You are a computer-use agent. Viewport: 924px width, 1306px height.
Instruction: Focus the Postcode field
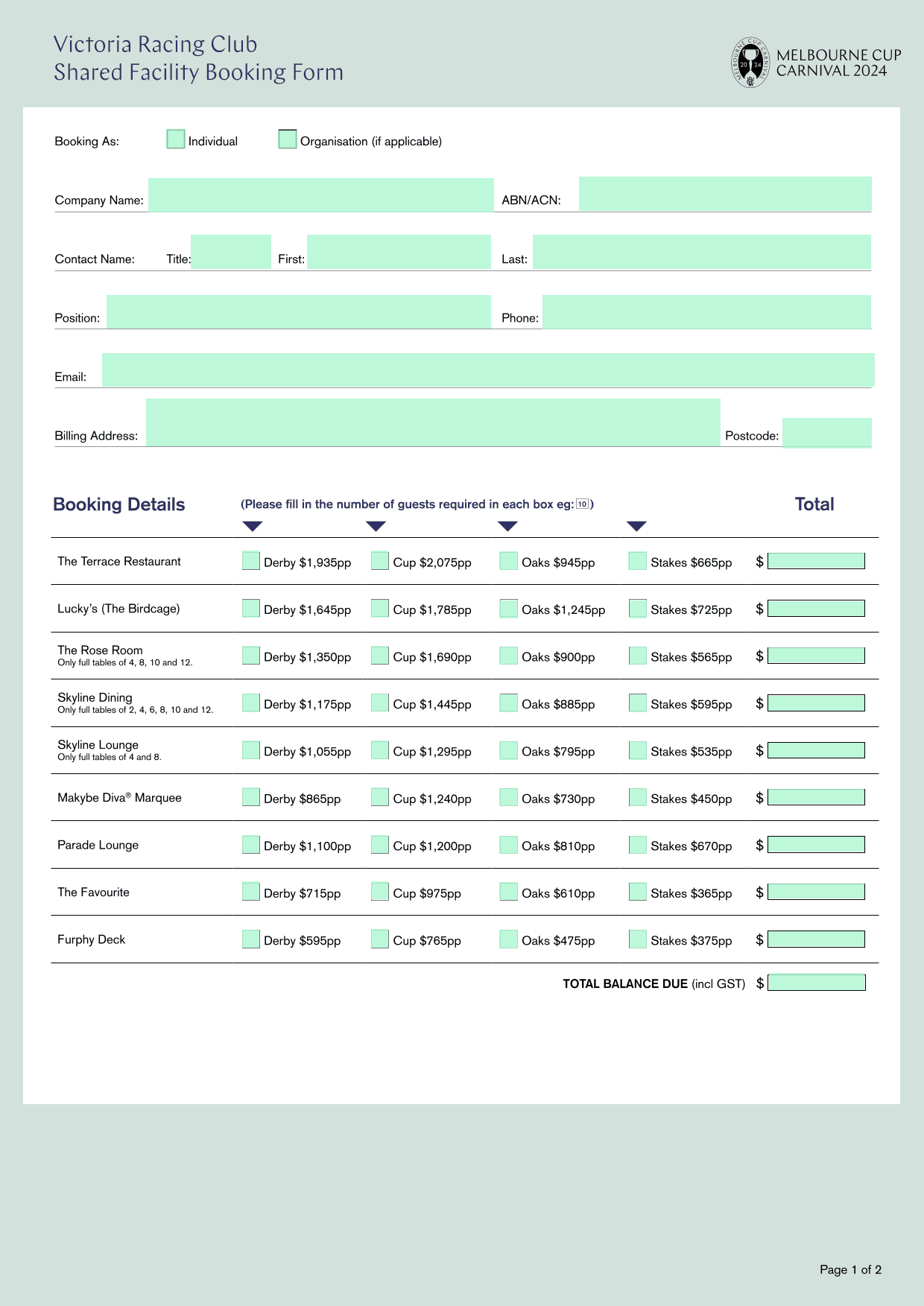(x=827, y=432)
